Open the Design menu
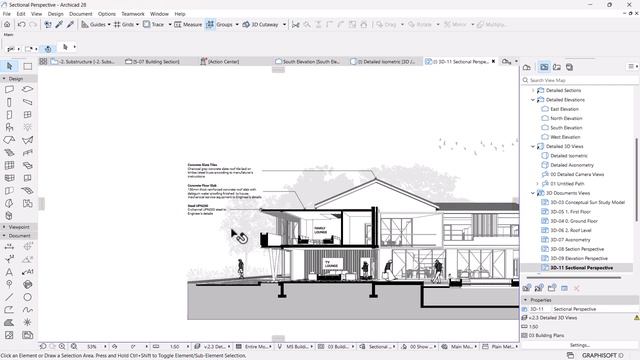Screen dimensions: 640x360 pos(56,14)
